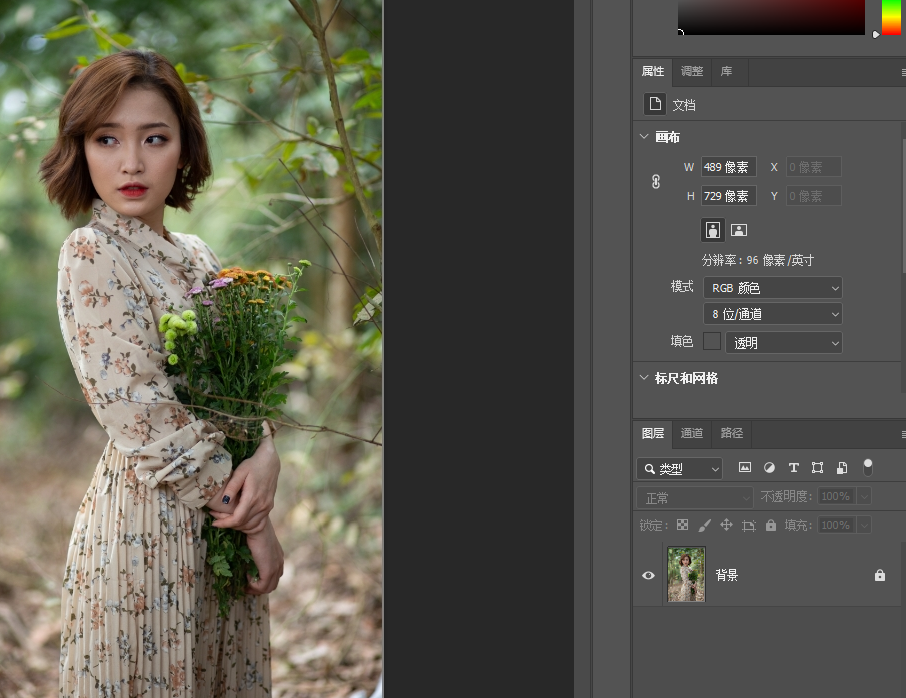Toggle the width-height link constraint icon
Viewport: 906px width, 698px height.
656,181
